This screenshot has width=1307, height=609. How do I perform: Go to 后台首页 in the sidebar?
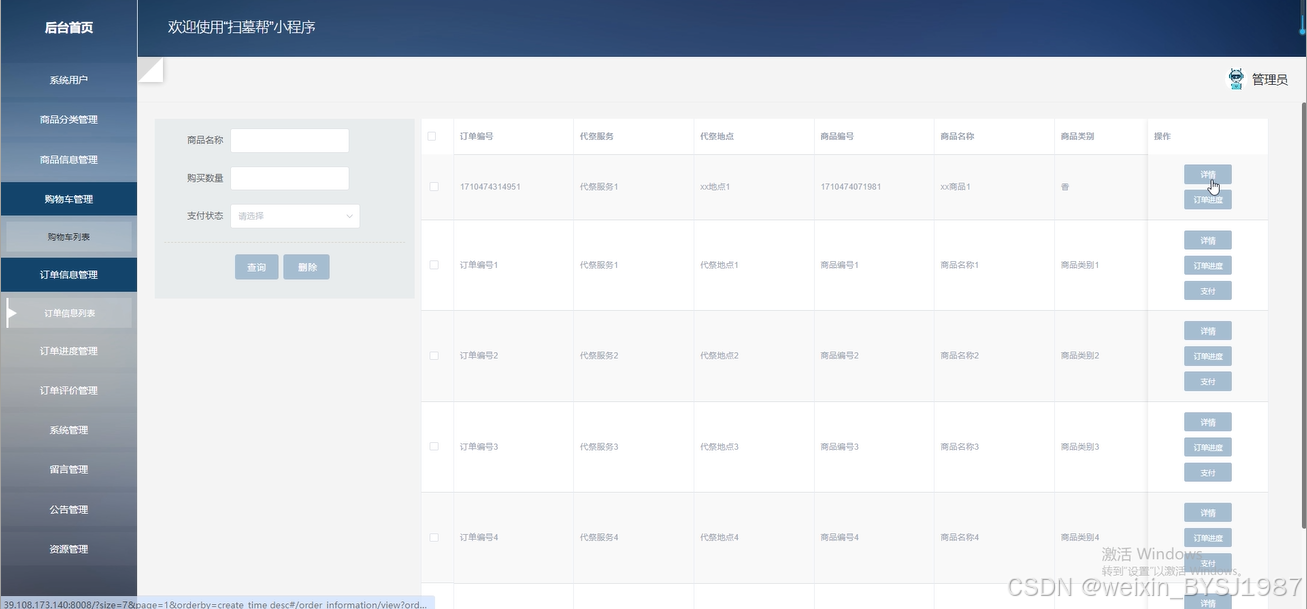tap(69, 28)
